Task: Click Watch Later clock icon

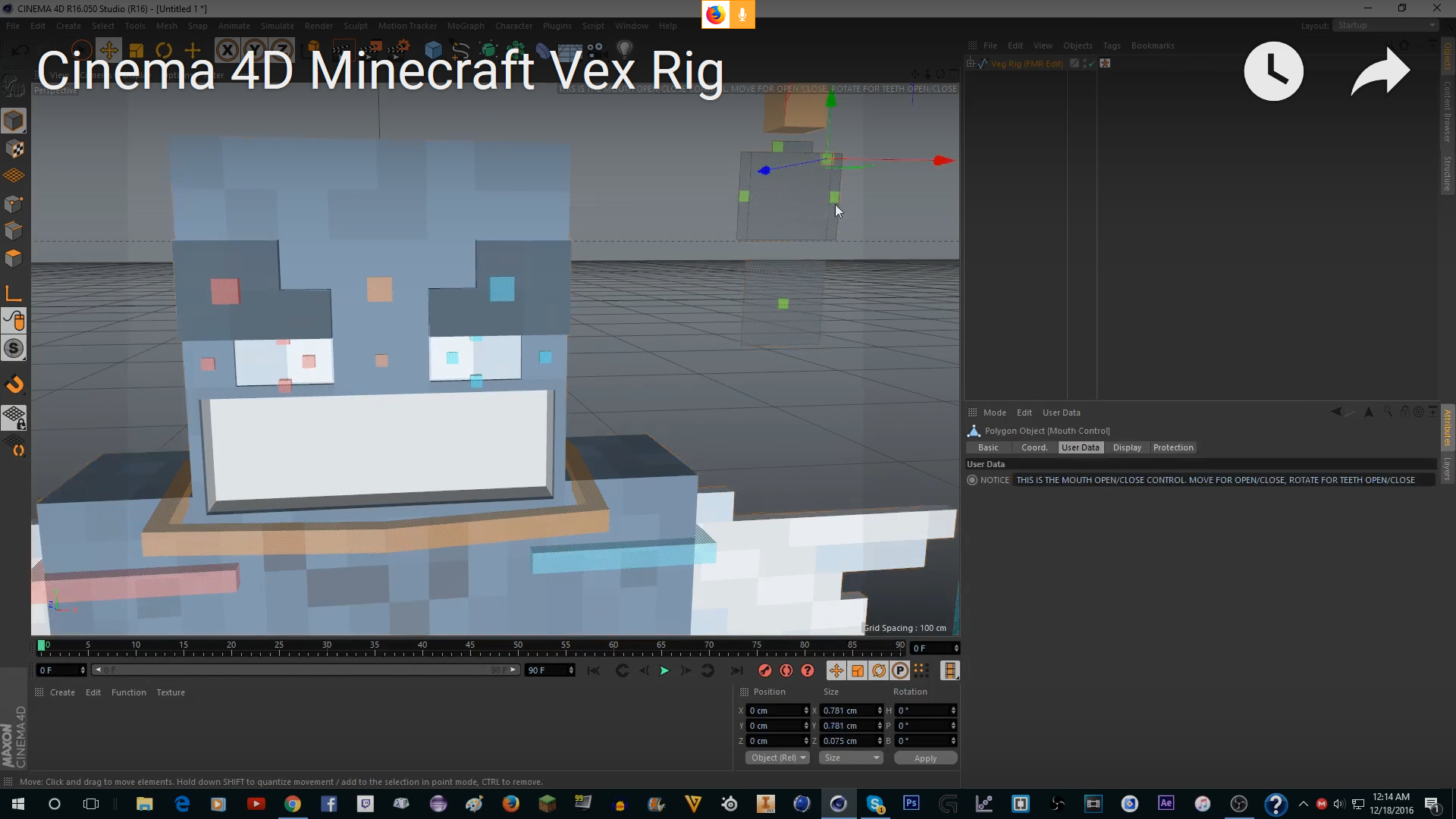Action: [x=1274, y=71]
